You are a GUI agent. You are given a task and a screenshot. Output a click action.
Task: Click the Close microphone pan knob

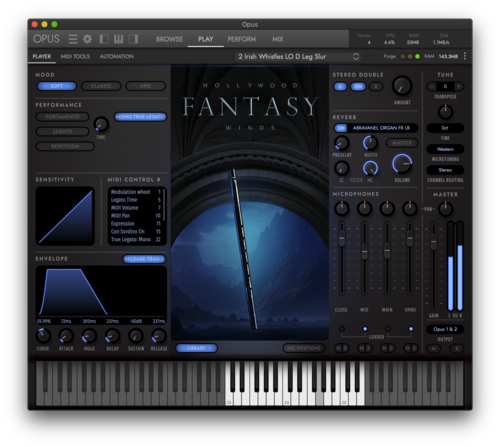click(342, 208)
